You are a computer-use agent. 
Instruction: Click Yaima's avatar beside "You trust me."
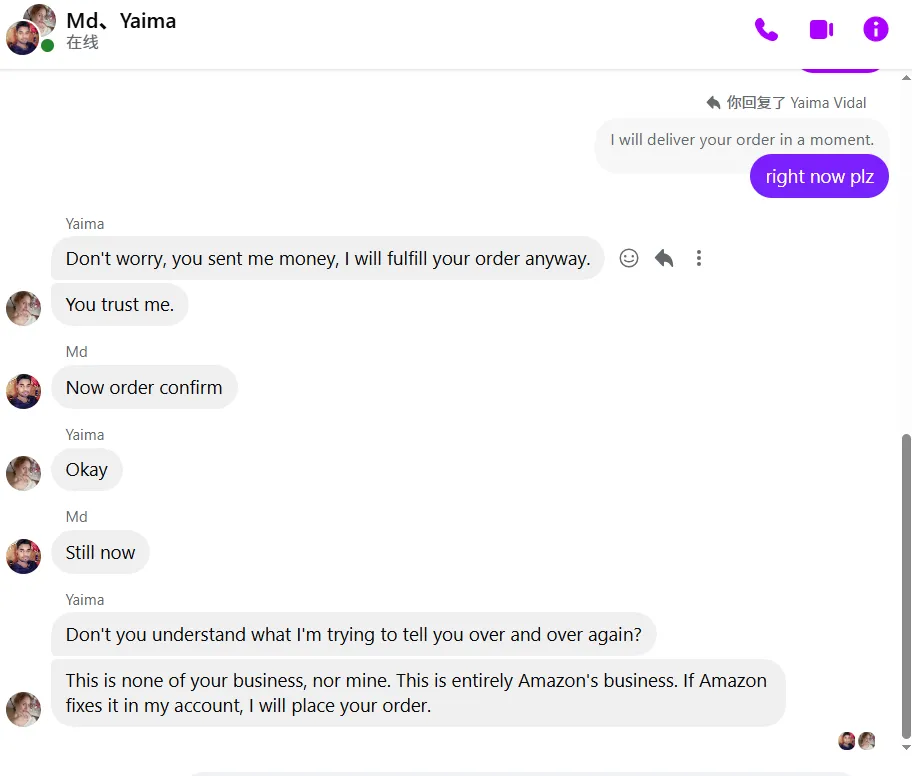24,308
